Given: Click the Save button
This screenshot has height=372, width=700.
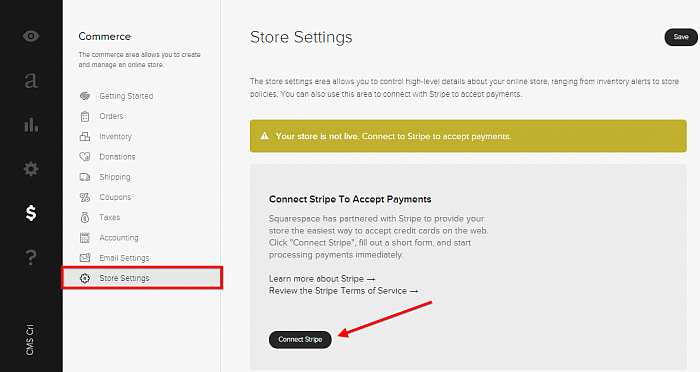Looking at the screenshot, I should click(x=681, y=37).
